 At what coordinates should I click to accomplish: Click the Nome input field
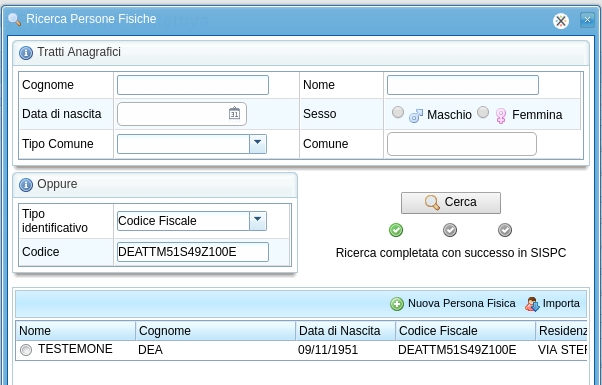point(463,85)
